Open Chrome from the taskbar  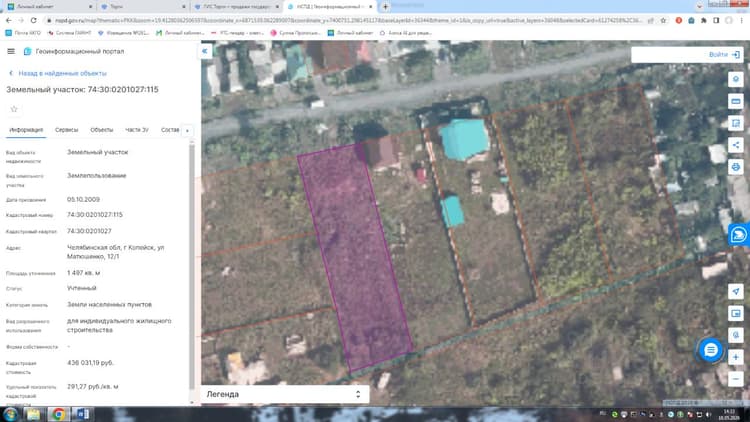(58, 414)
